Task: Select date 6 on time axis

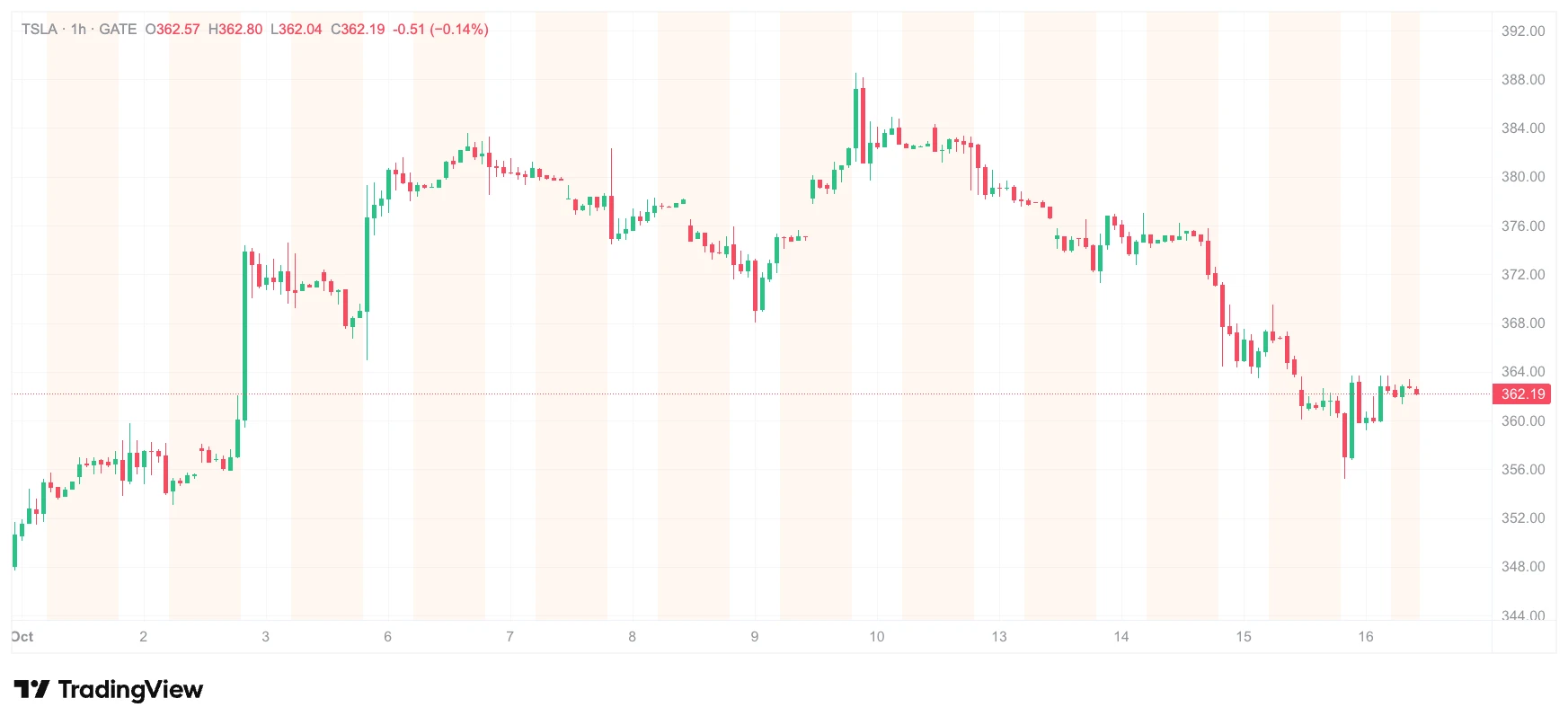Action: click(387, 636)
